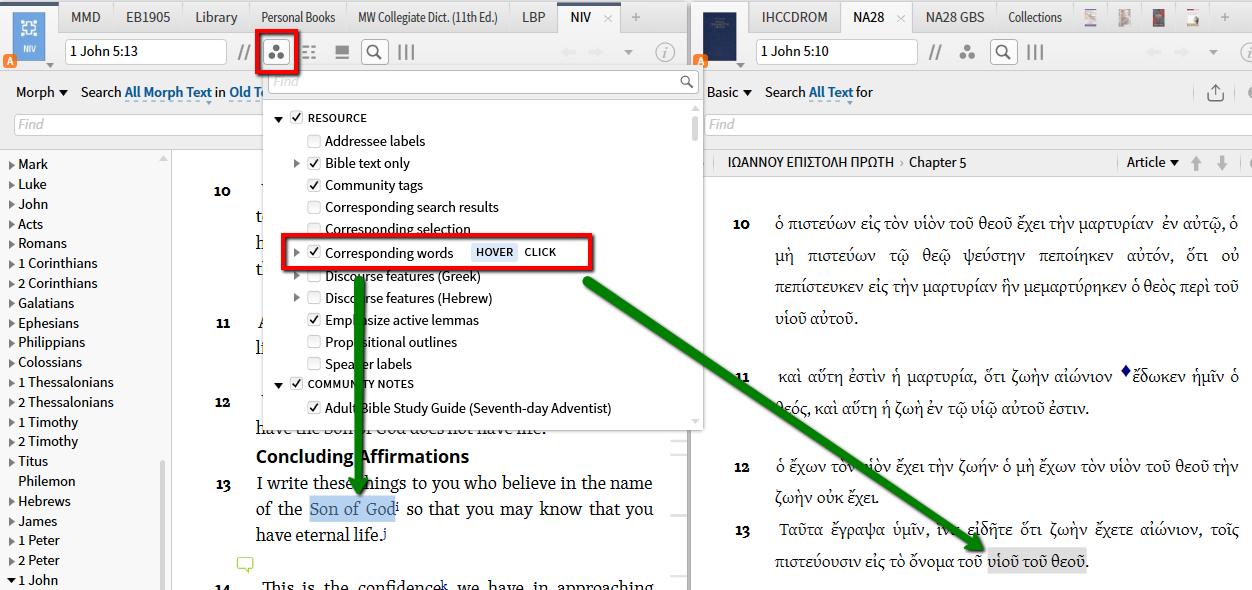Open the NIV resource information icon
This screenshot has width=1252, height=590.
664,52
